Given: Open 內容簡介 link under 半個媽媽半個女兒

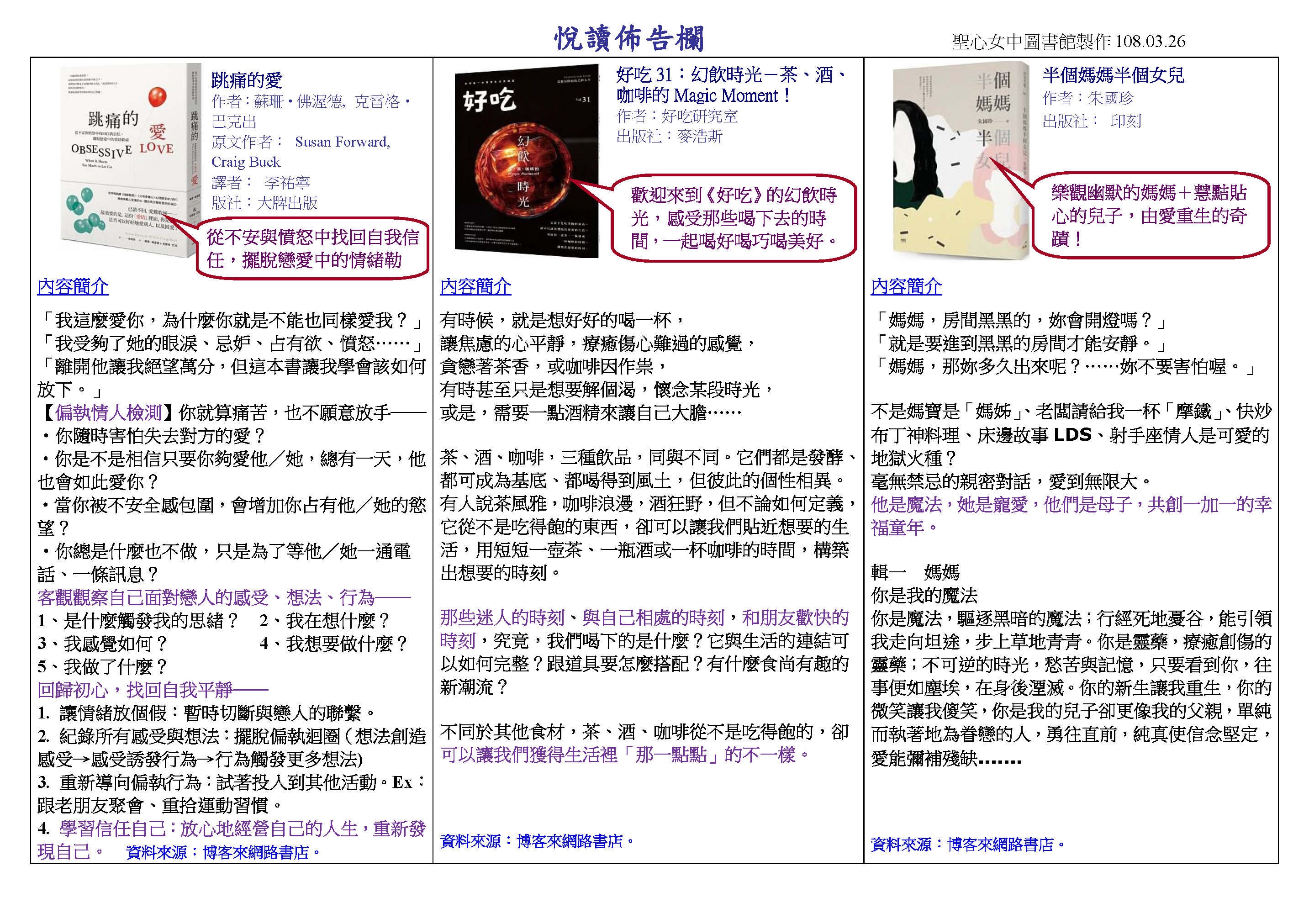Looking at the screenshot, I should [907, 286].
